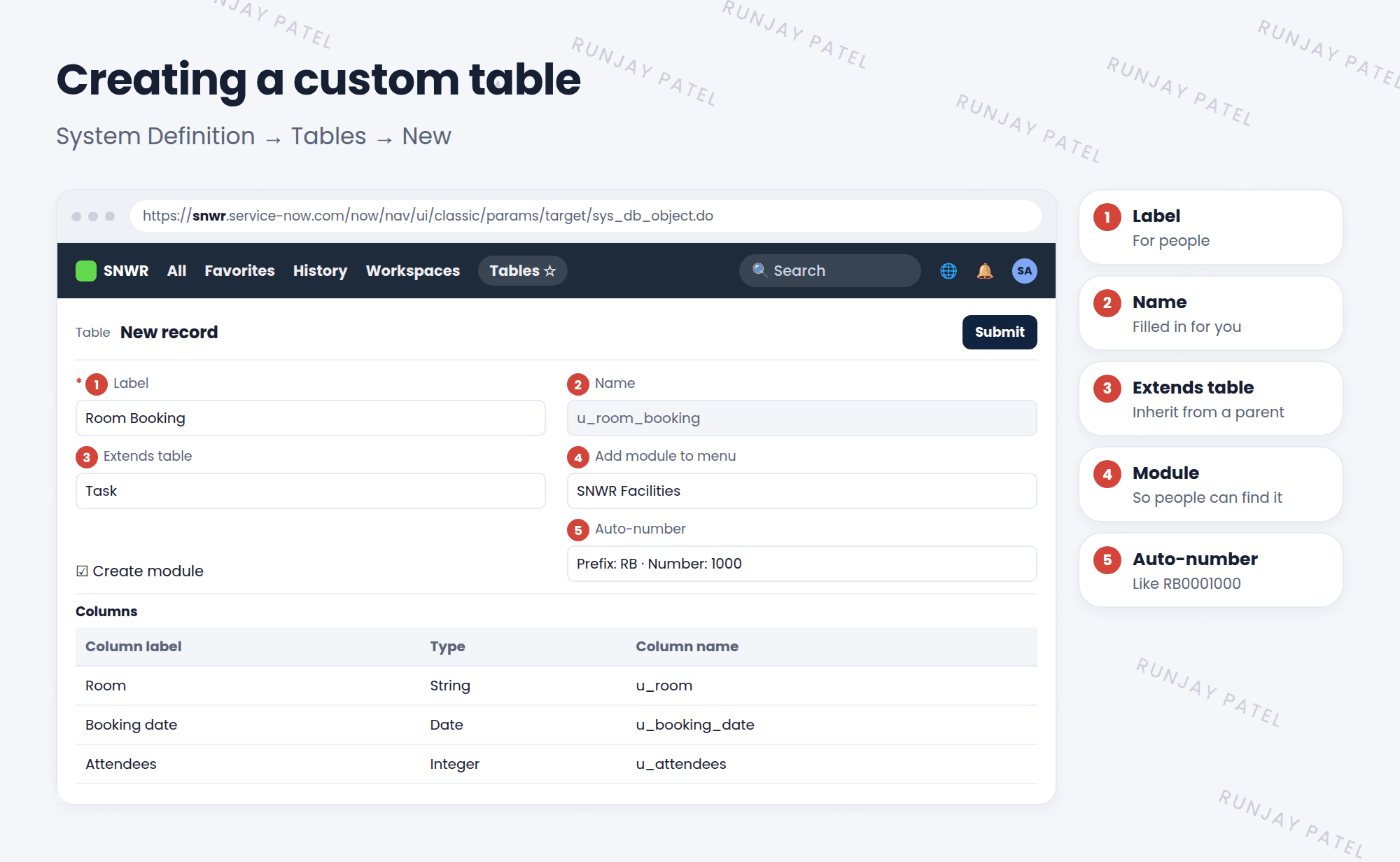The height and width of the screenshot is (862, 1400).
Task: Select the Attendees cell
Action: tap(120, 764)
